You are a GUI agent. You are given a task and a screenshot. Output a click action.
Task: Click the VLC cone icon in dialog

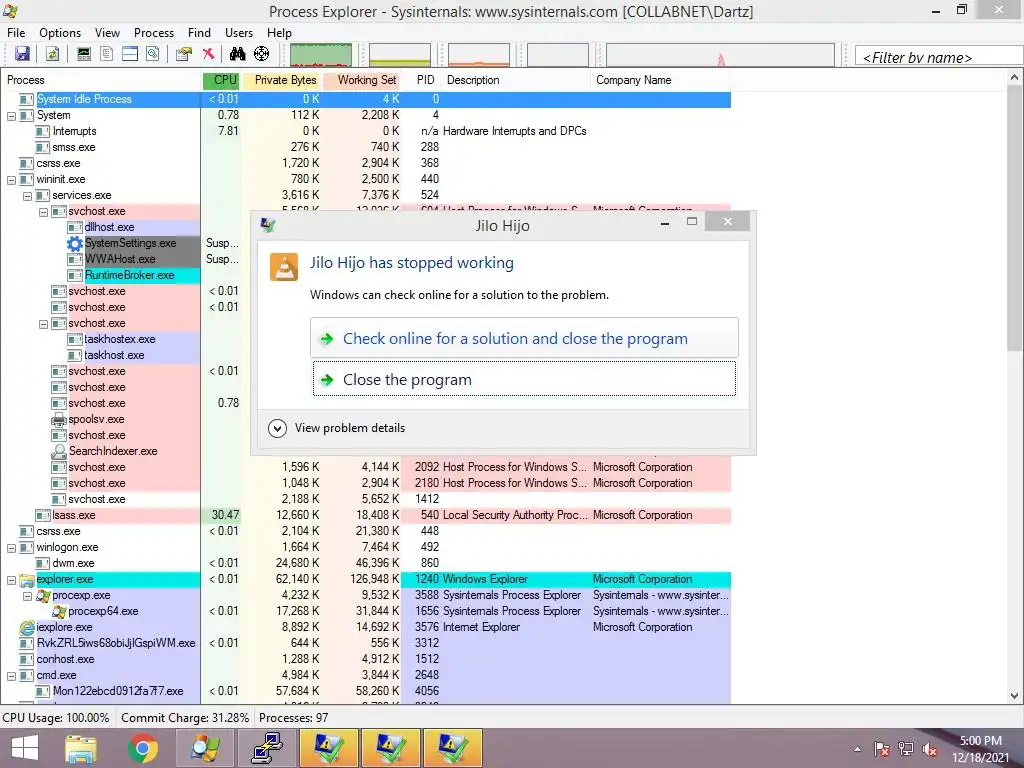point(284,267)
